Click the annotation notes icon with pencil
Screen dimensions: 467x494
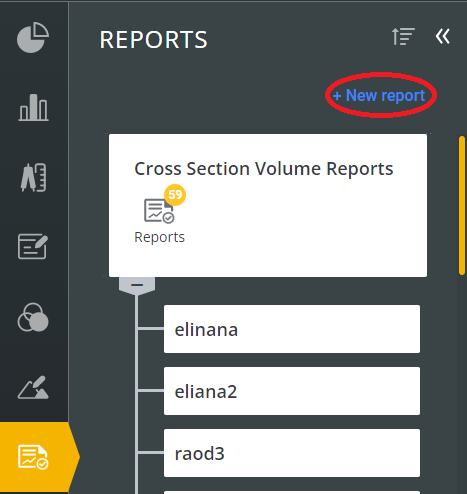pos(33,247)
